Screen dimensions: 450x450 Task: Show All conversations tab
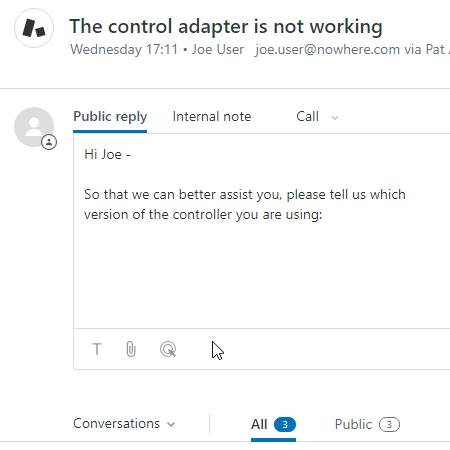(259, 424)
